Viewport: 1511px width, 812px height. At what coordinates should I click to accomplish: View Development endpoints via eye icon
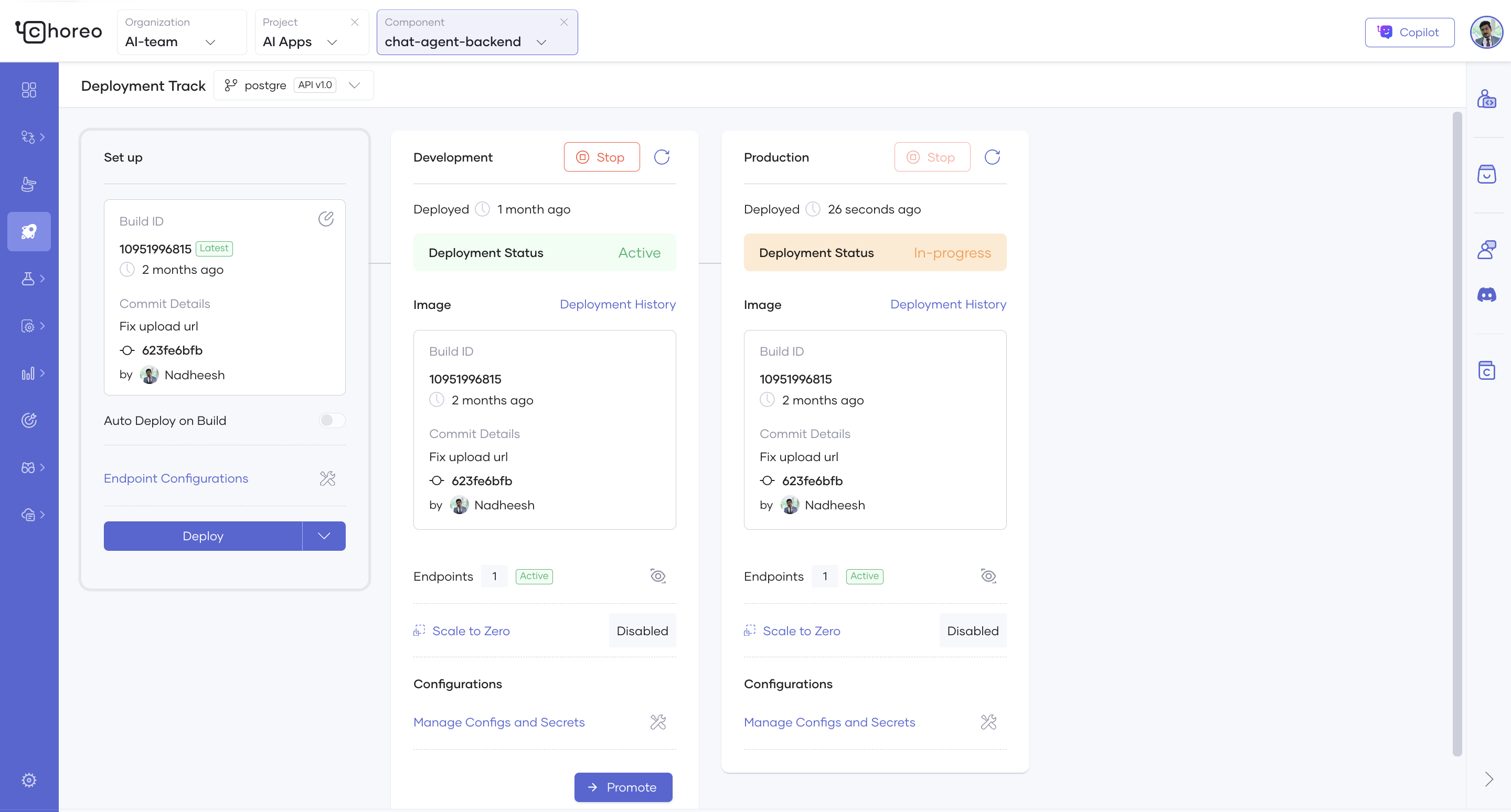coord(657,576)
